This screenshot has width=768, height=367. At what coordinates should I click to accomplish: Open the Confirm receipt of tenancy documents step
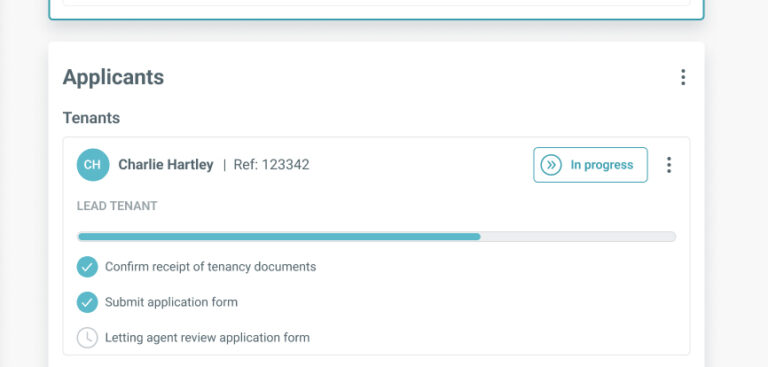pos(211,267)
